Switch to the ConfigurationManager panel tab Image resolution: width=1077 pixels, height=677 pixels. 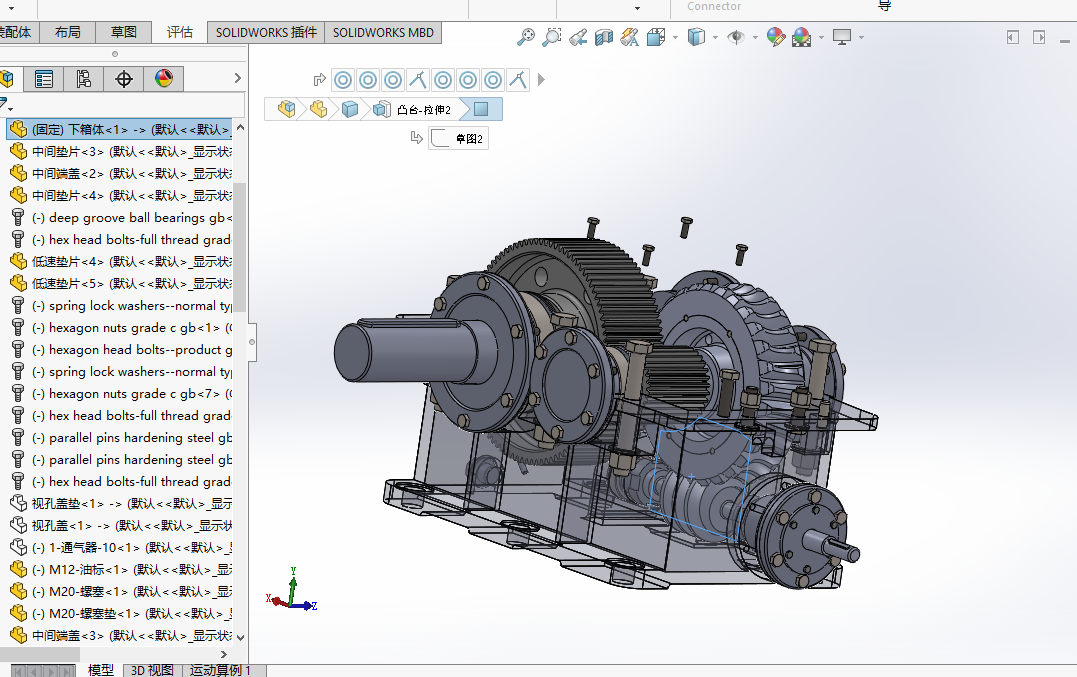[84, 79]
